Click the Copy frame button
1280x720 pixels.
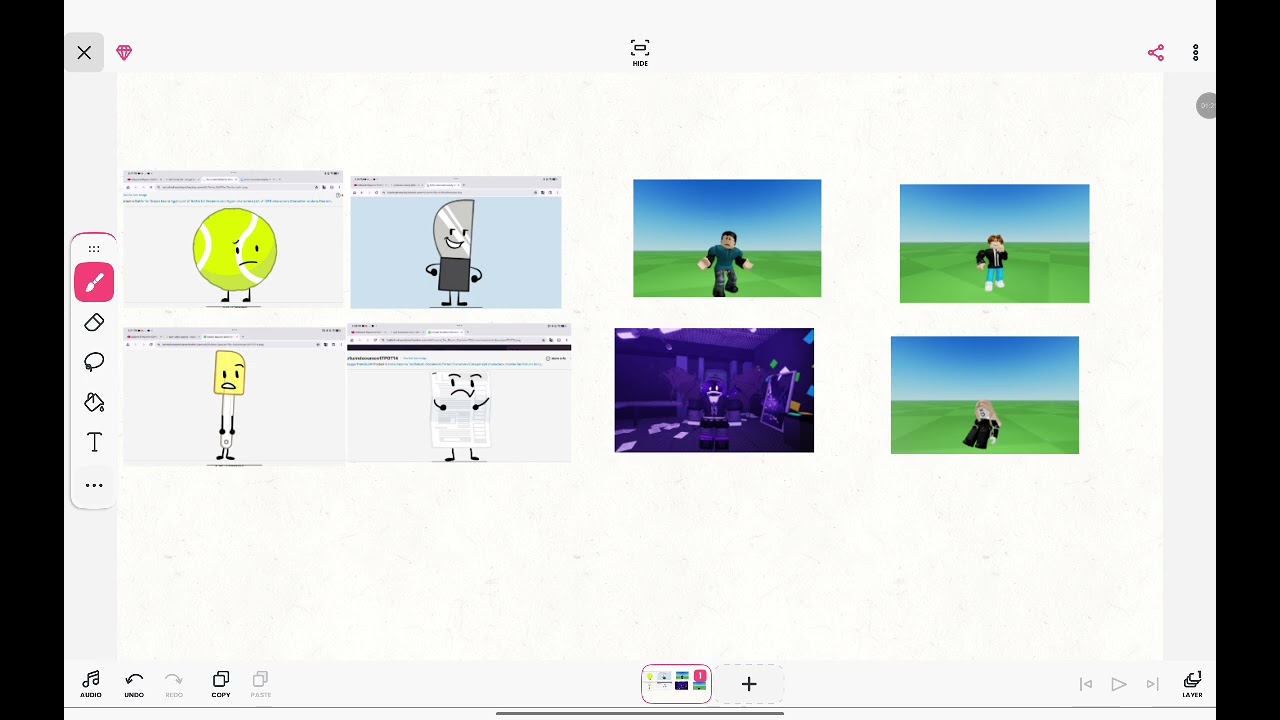click(221, 685)
